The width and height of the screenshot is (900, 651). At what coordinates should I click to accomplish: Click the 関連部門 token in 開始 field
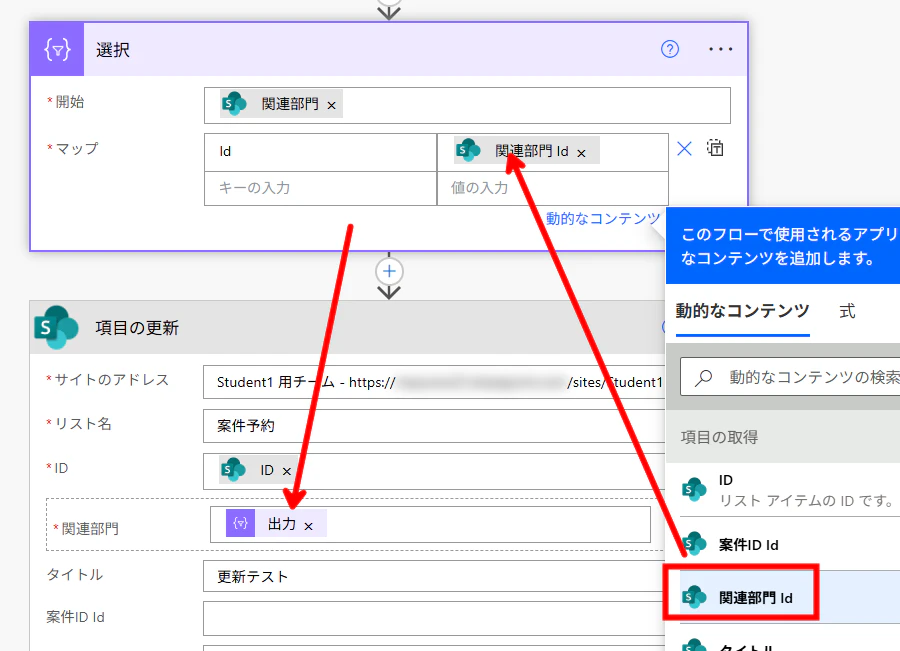[x=281, y=104]
